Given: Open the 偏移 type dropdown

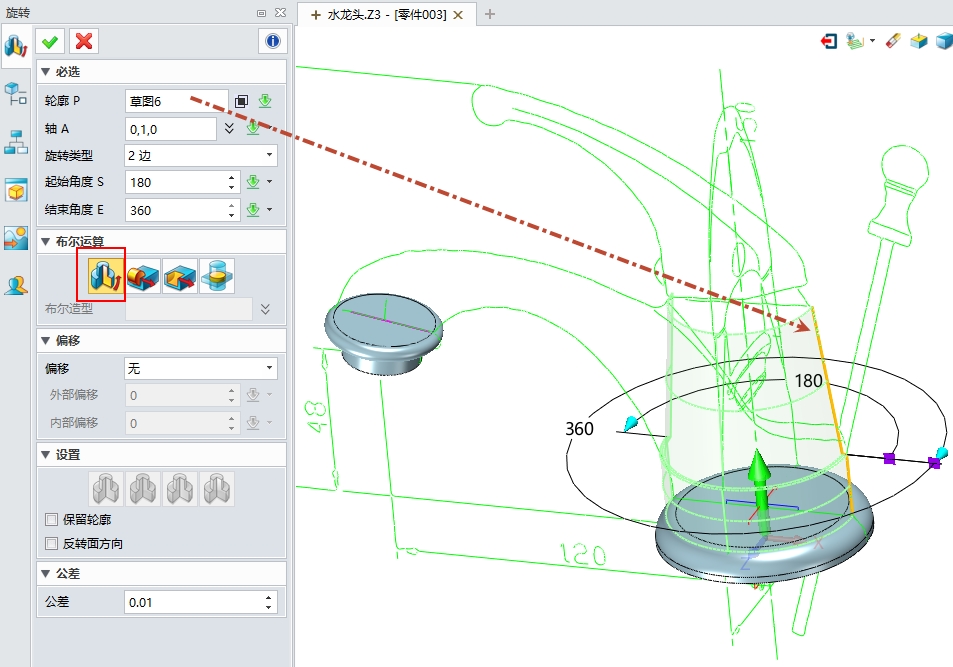Looking at the screenshot, I should [x=200, y=368].
